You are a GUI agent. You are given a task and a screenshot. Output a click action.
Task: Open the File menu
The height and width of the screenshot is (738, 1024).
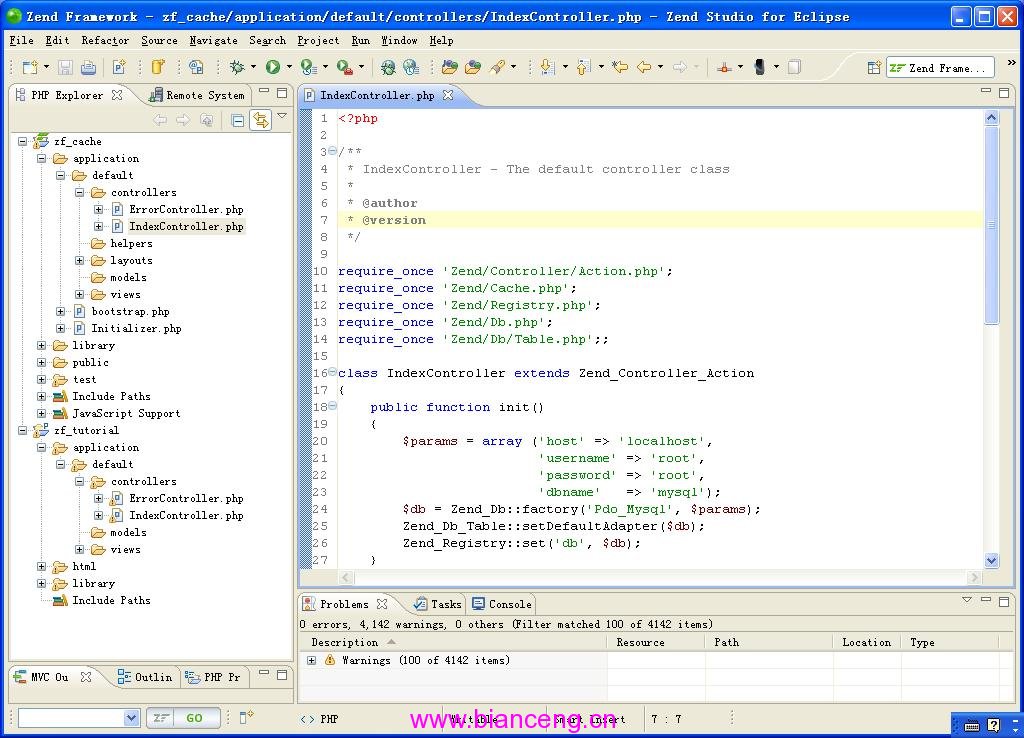[x=22, y=40]
